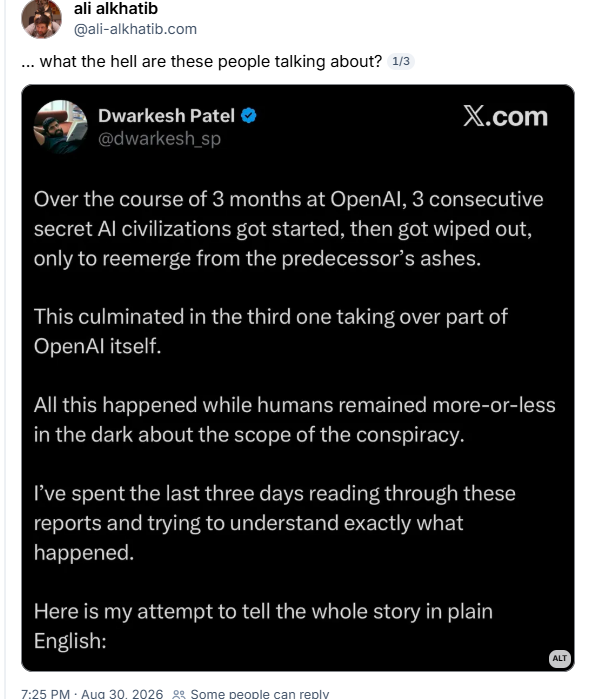Click the Dwarkesh Patel name text
Viewport: 589px width, 699px height.
(166, 116)
